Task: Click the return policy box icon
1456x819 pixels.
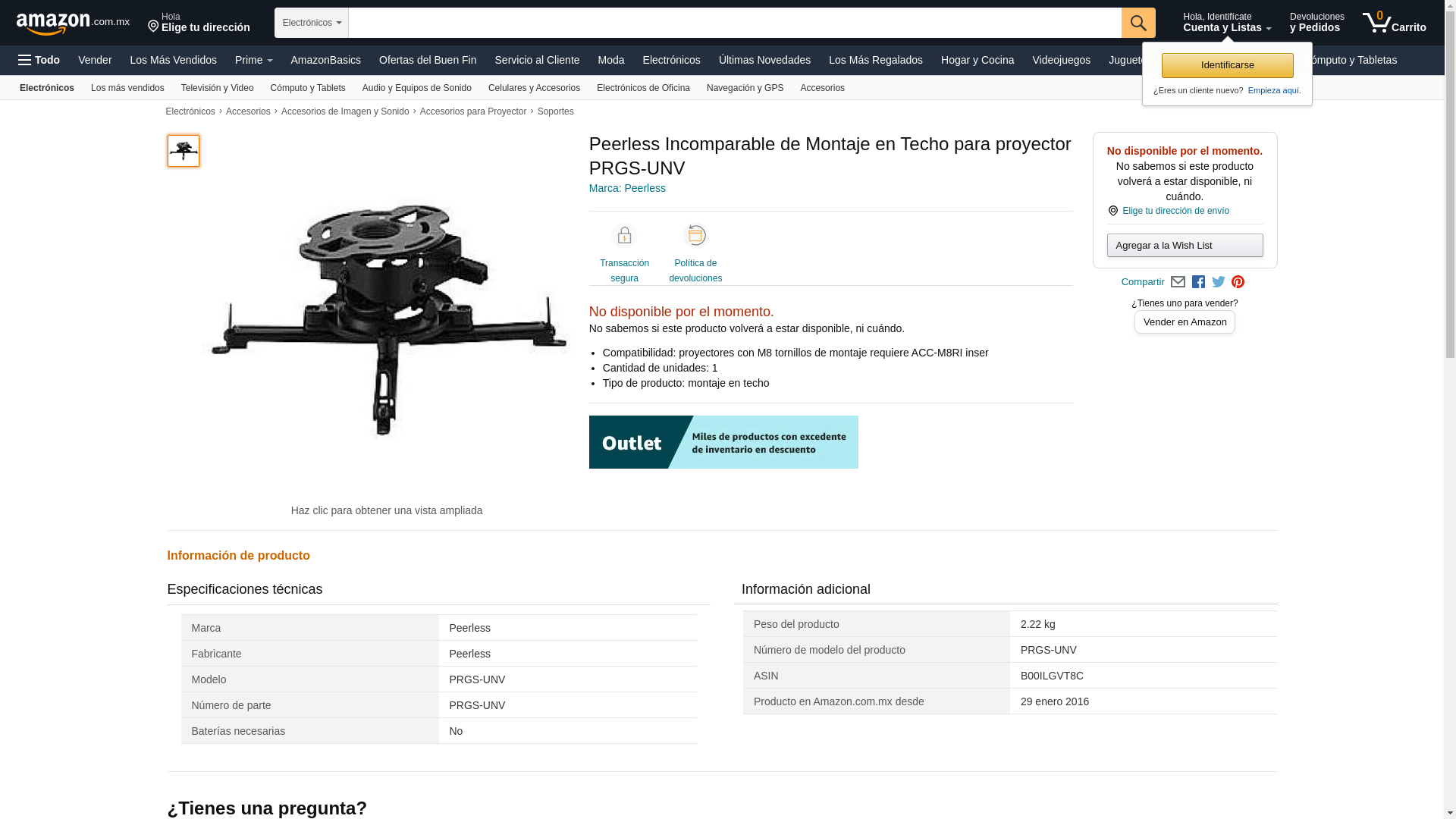Action: pos(695,236)
